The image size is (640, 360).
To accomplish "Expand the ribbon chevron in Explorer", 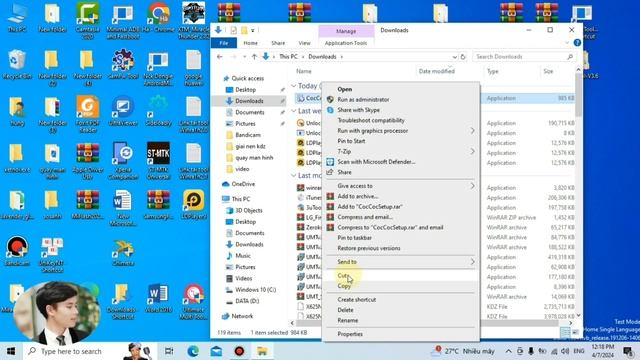I will click(x=567, y=42).
